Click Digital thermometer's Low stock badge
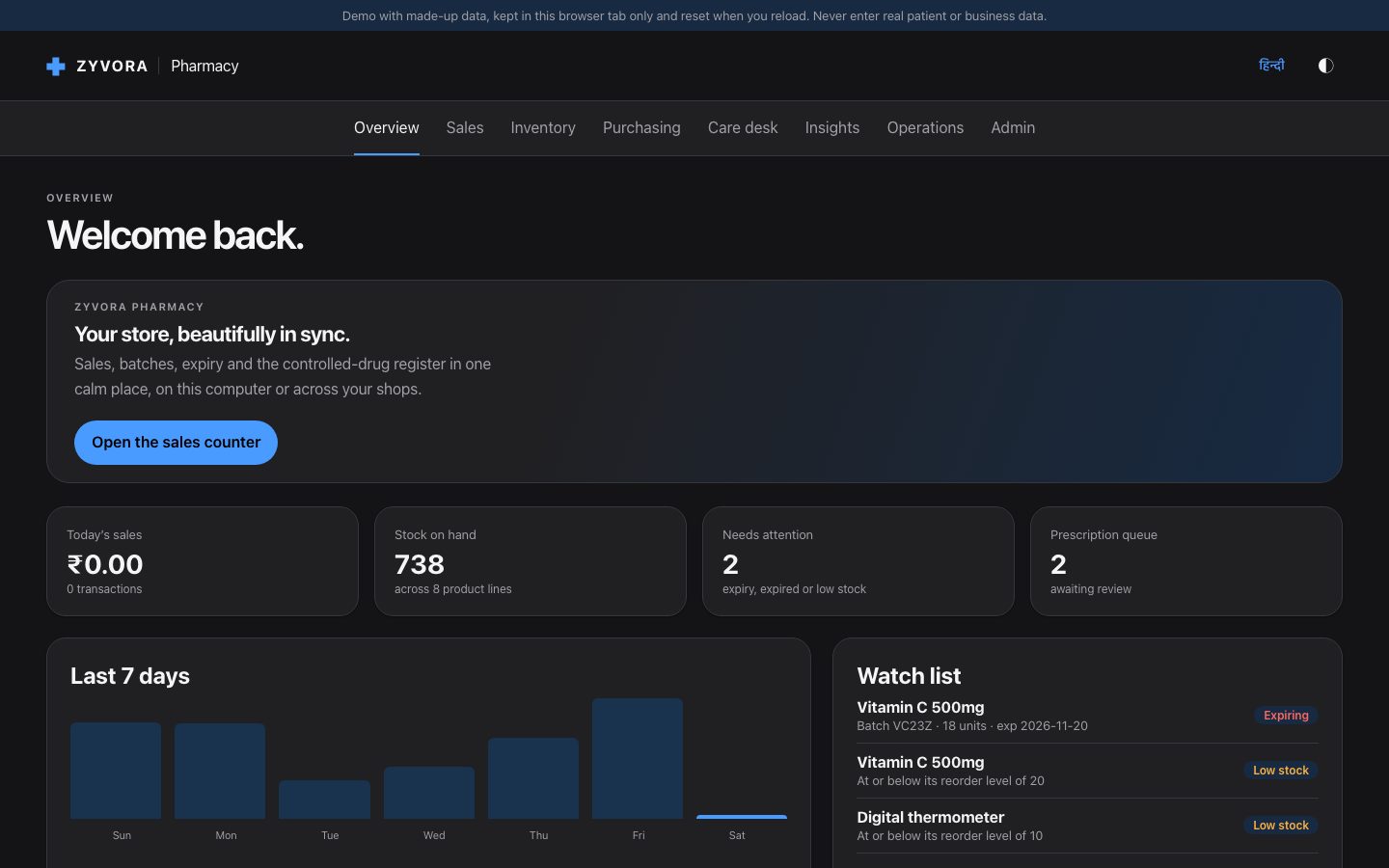The height and width of the screenshot is (868, 1389). (1280, 826)
